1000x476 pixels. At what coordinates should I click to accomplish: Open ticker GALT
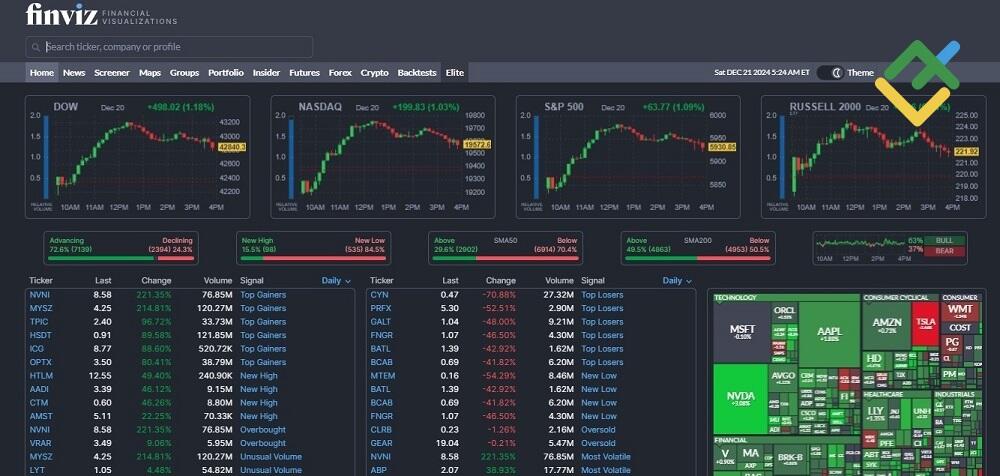point(381,322)
